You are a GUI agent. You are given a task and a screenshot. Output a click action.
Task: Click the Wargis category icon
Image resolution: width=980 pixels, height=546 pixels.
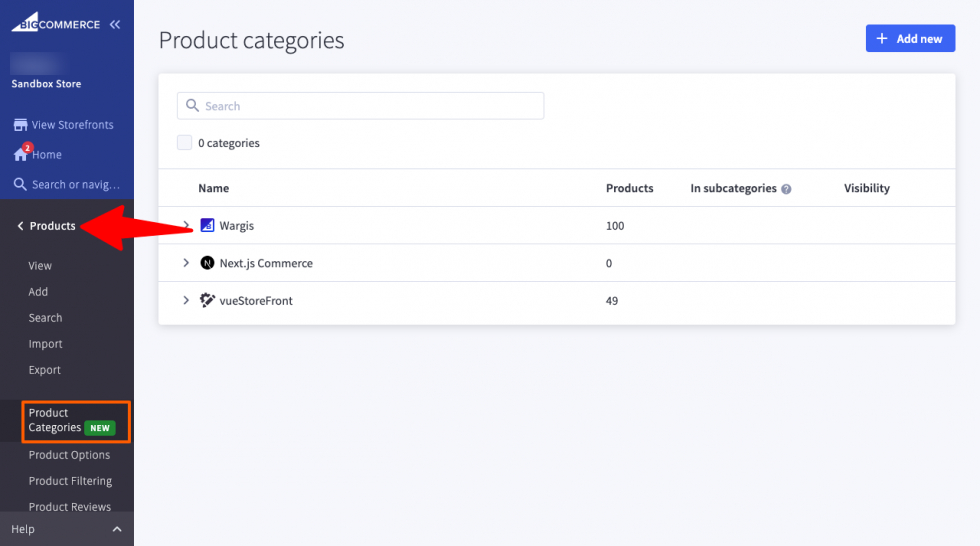(207, 226)
